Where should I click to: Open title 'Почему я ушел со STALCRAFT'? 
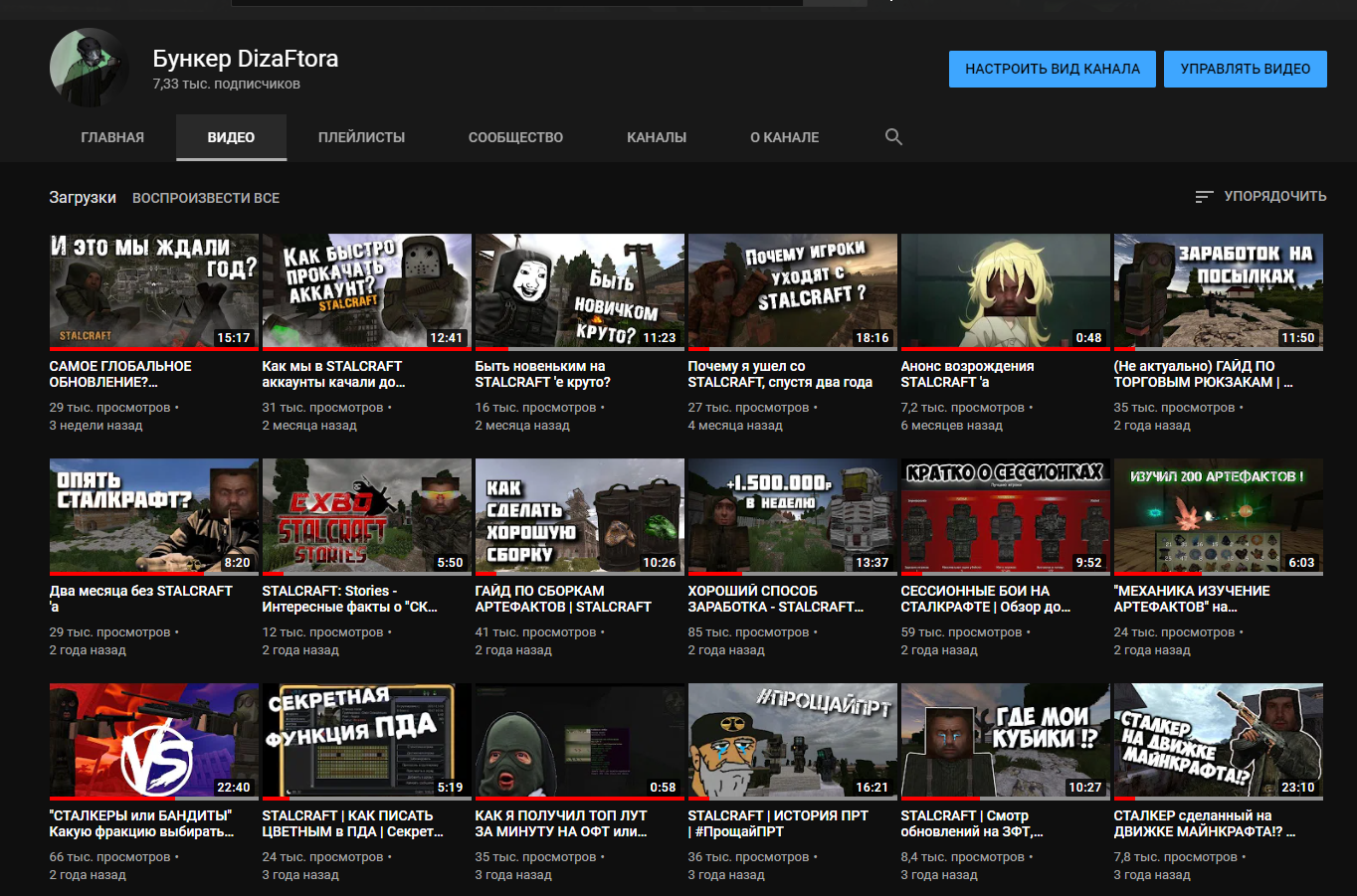pos(780,374)
